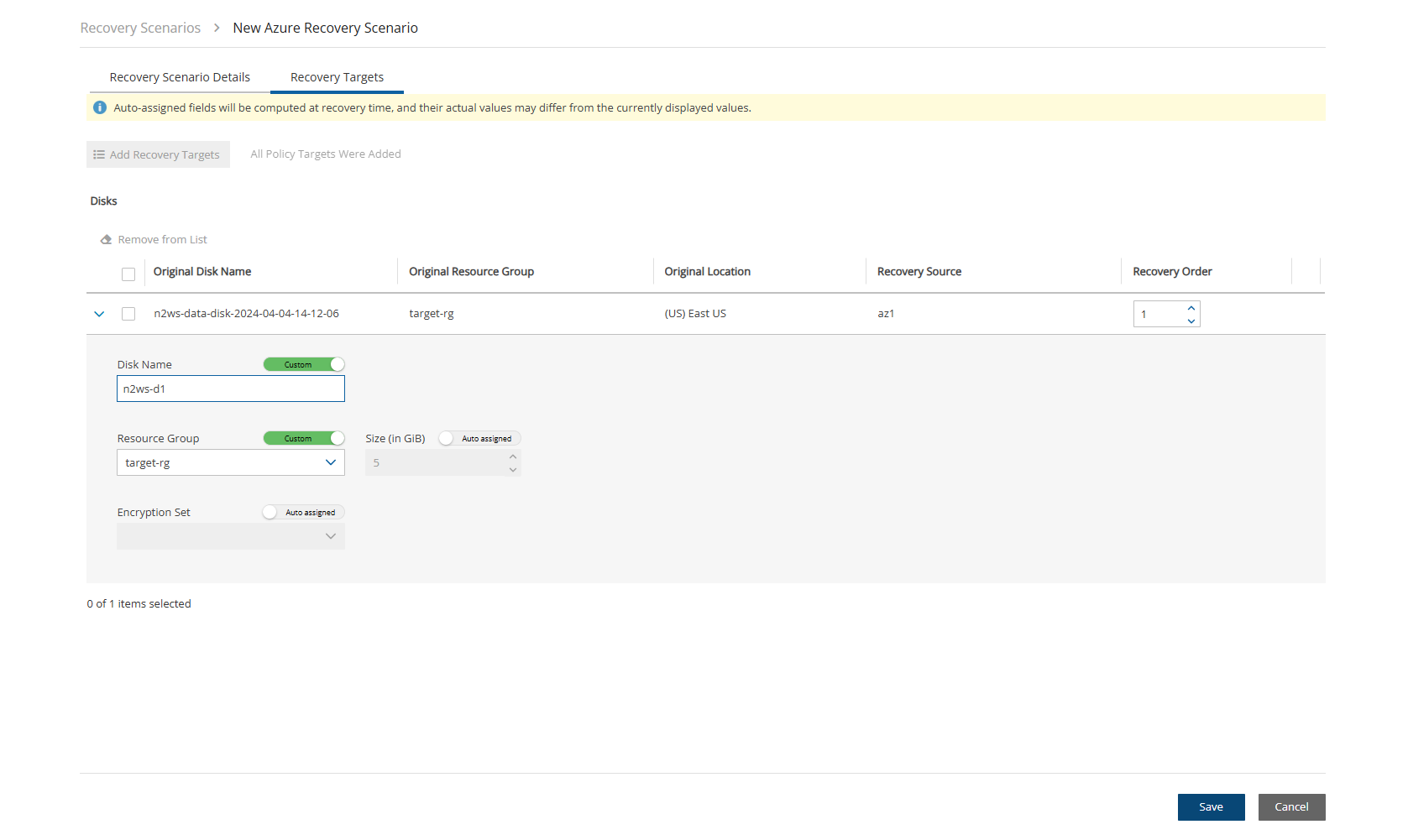Click the breadcrumb chevron separator icon

(217, 28)
